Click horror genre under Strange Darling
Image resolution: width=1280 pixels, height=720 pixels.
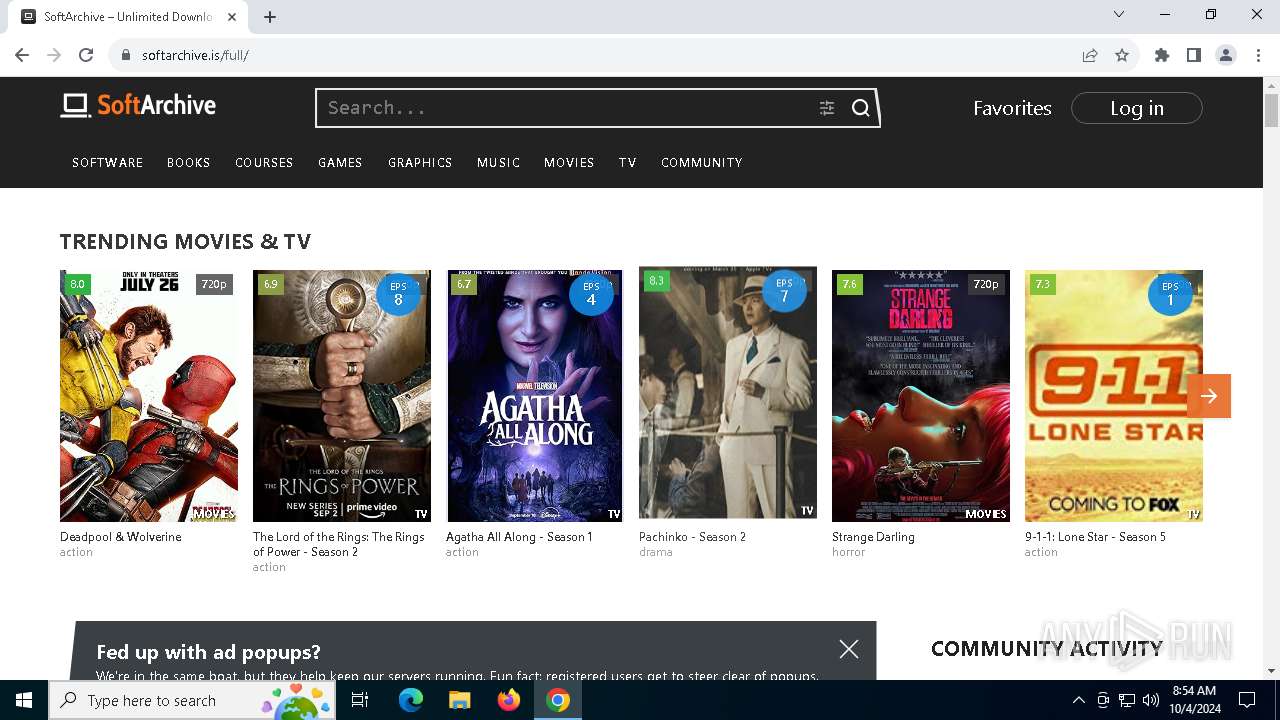pyautogui.click(x=848, y=552)
